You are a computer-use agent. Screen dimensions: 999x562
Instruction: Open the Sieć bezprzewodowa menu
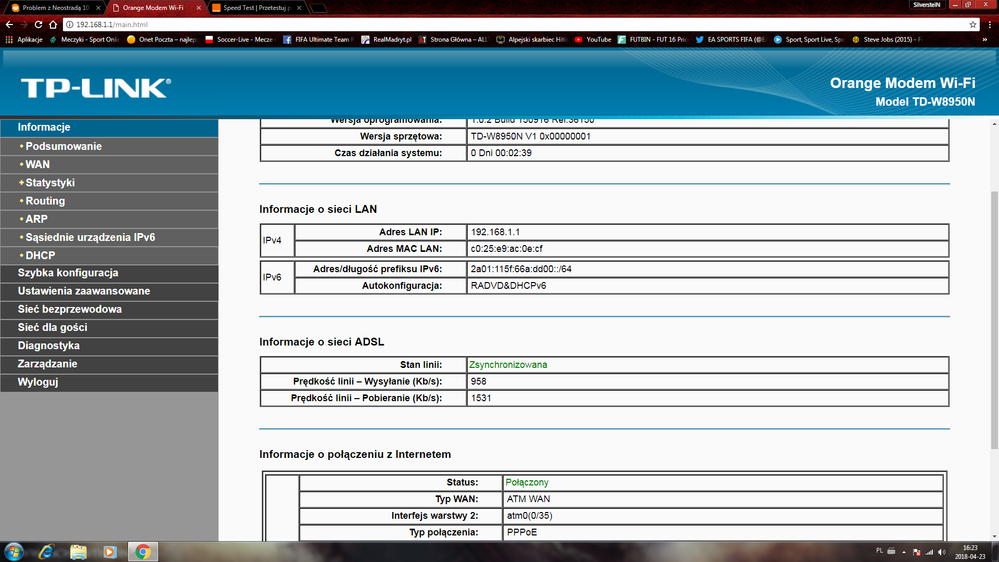tap(69, 310)
